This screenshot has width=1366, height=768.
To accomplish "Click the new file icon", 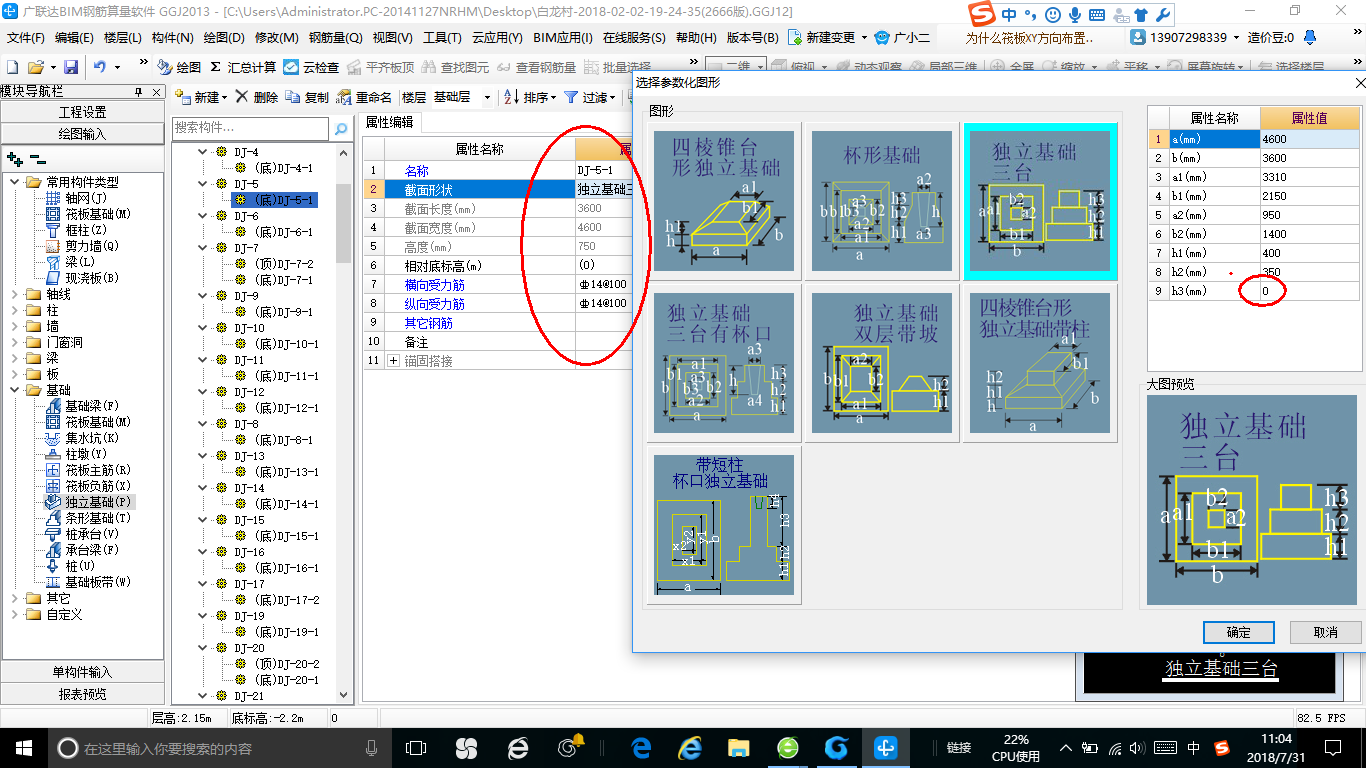I will tap(12, 67).
